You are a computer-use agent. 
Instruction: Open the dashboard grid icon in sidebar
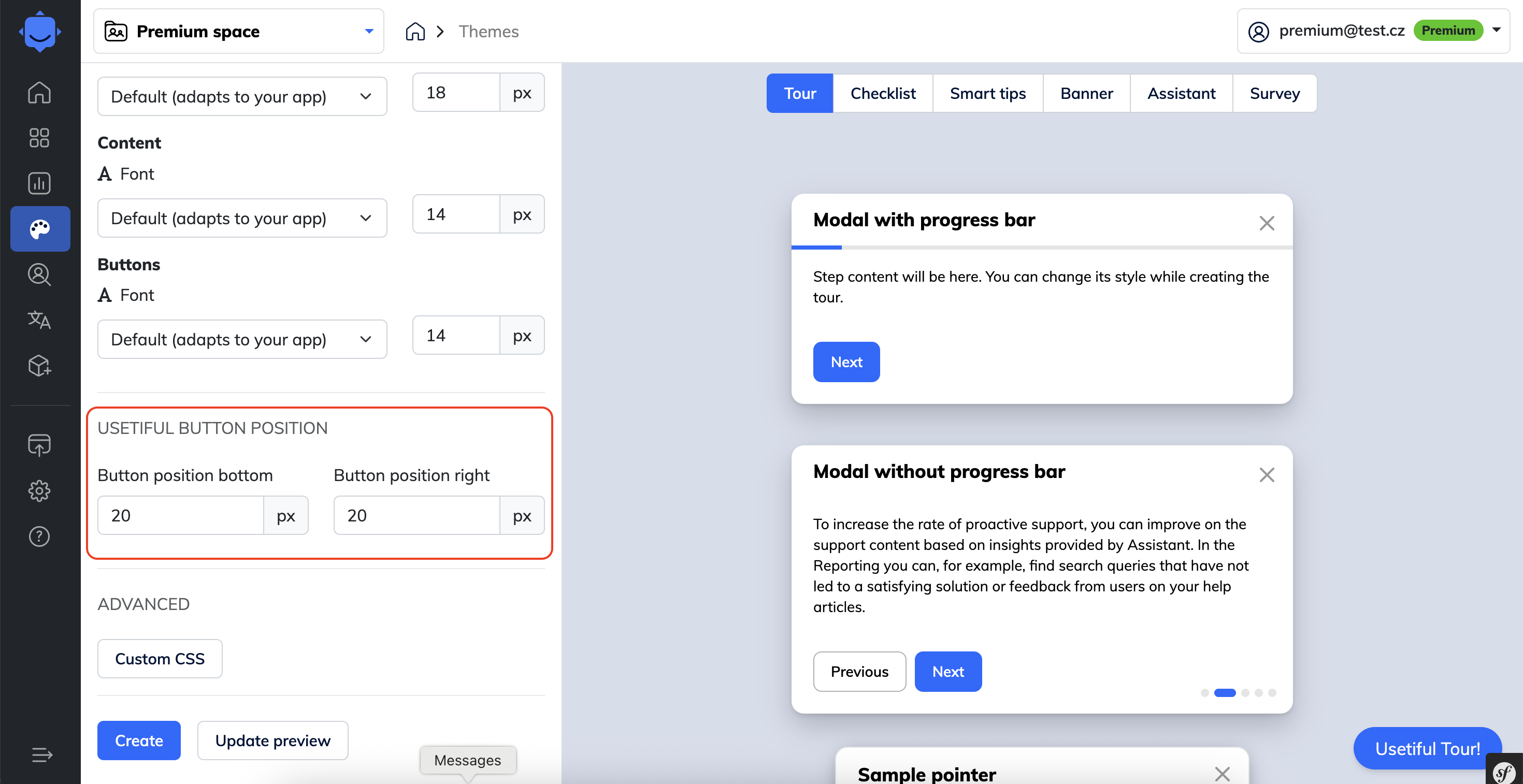[39, 138]
